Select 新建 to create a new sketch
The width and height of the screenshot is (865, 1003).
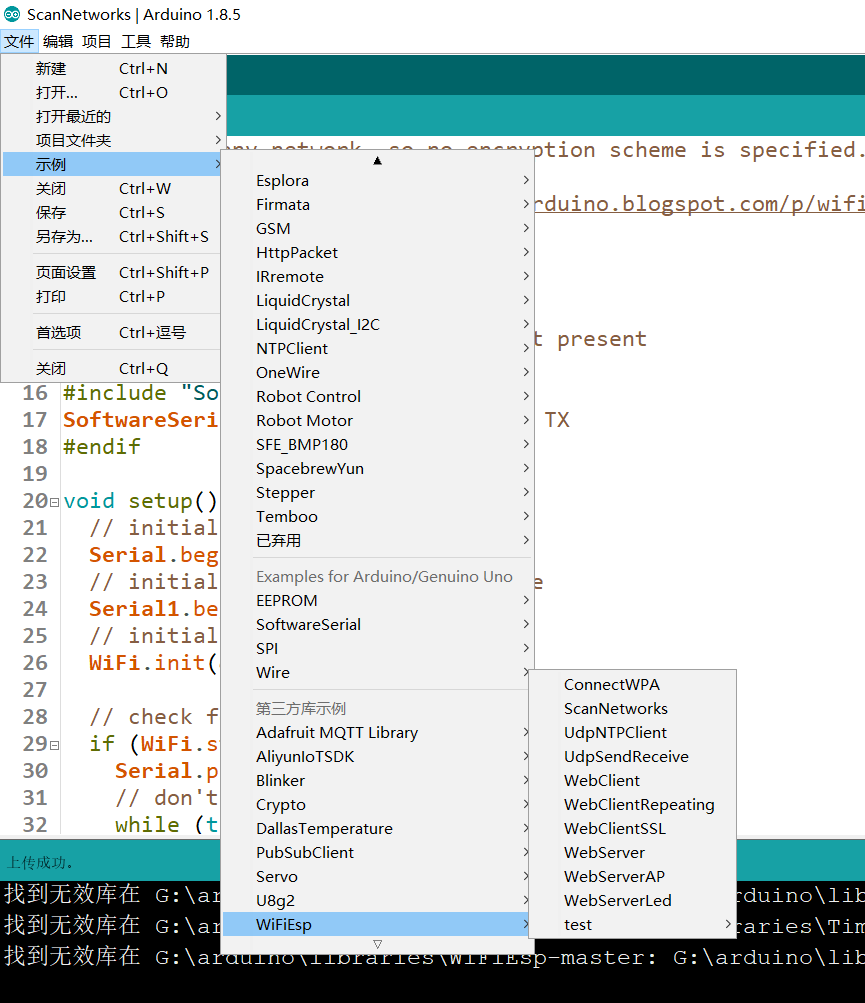(x=51, y=68)
